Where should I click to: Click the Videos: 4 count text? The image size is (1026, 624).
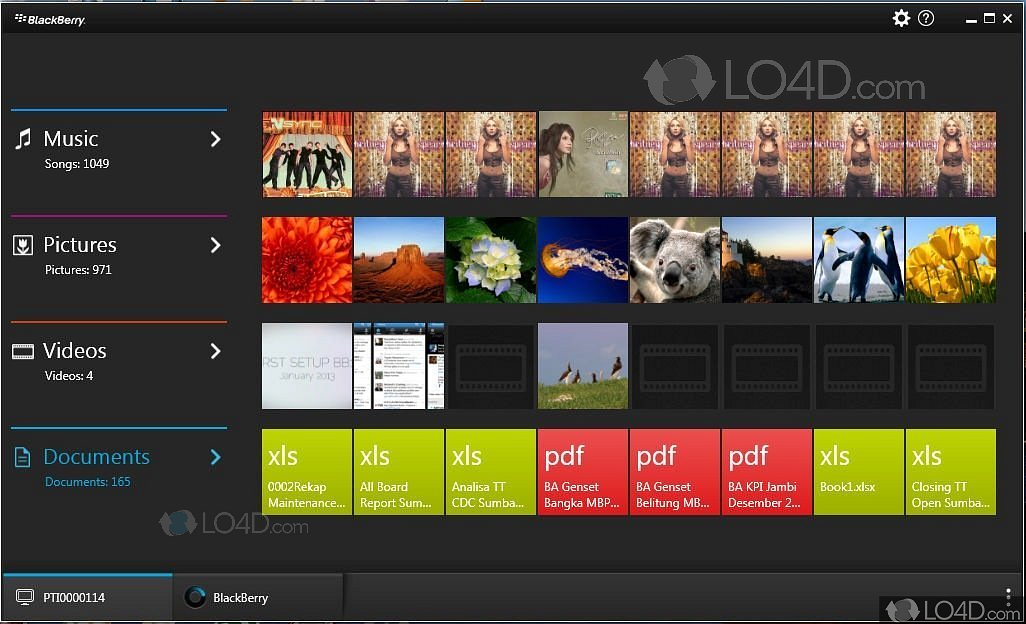coord(69,376)
